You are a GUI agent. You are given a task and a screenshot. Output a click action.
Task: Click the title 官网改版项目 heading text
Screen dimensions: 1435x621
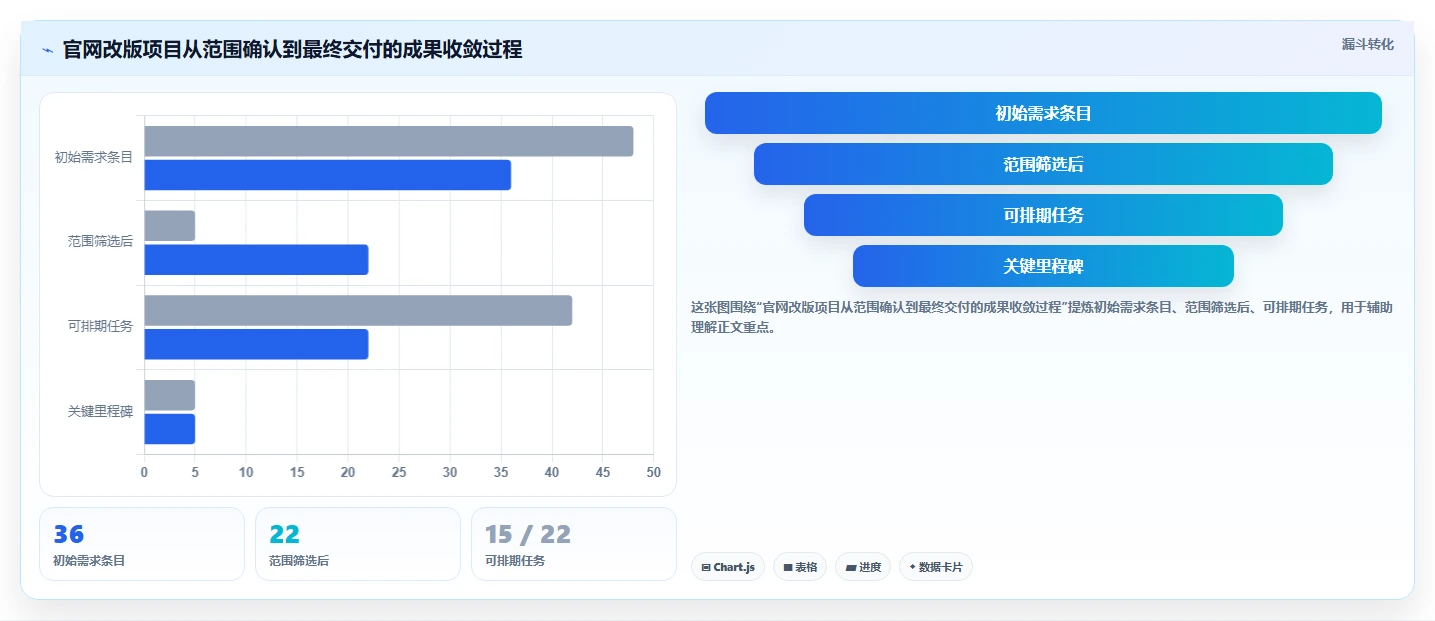292,49
